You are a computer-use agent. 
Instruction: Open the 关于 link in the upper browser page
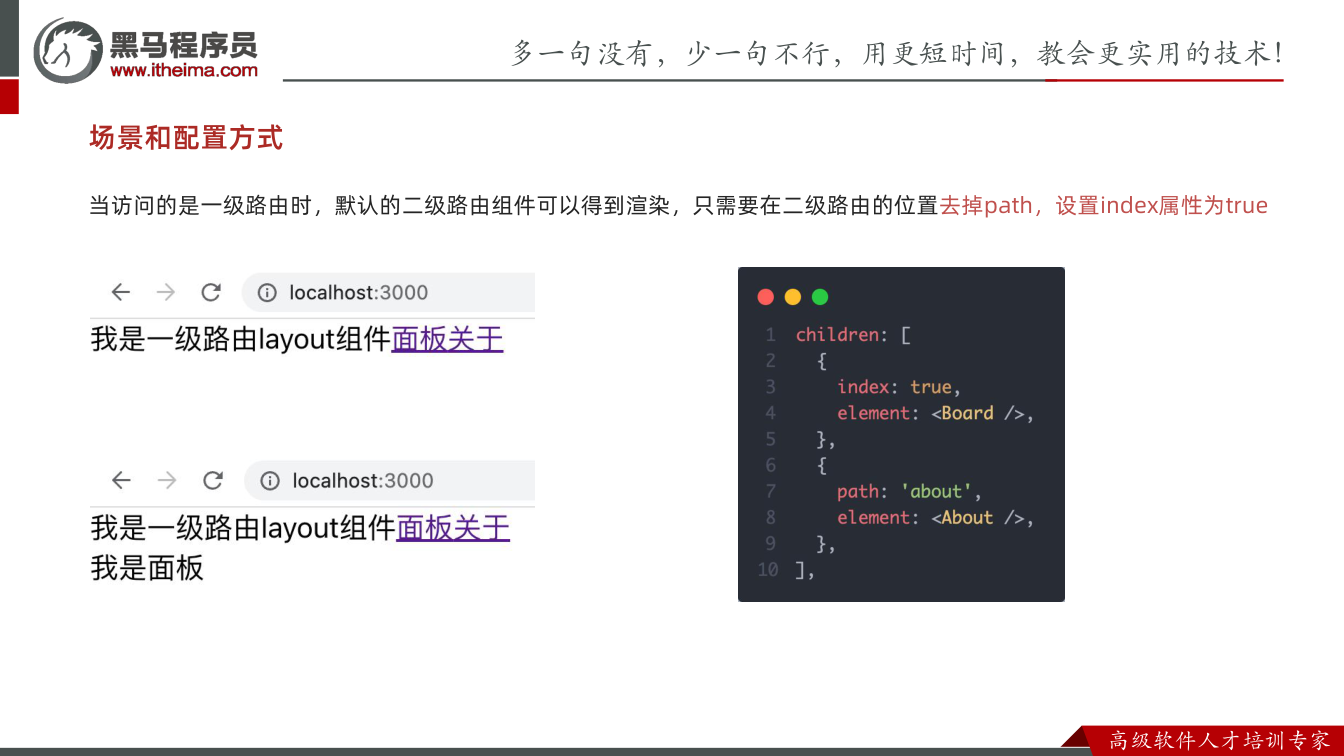point(475,340)
